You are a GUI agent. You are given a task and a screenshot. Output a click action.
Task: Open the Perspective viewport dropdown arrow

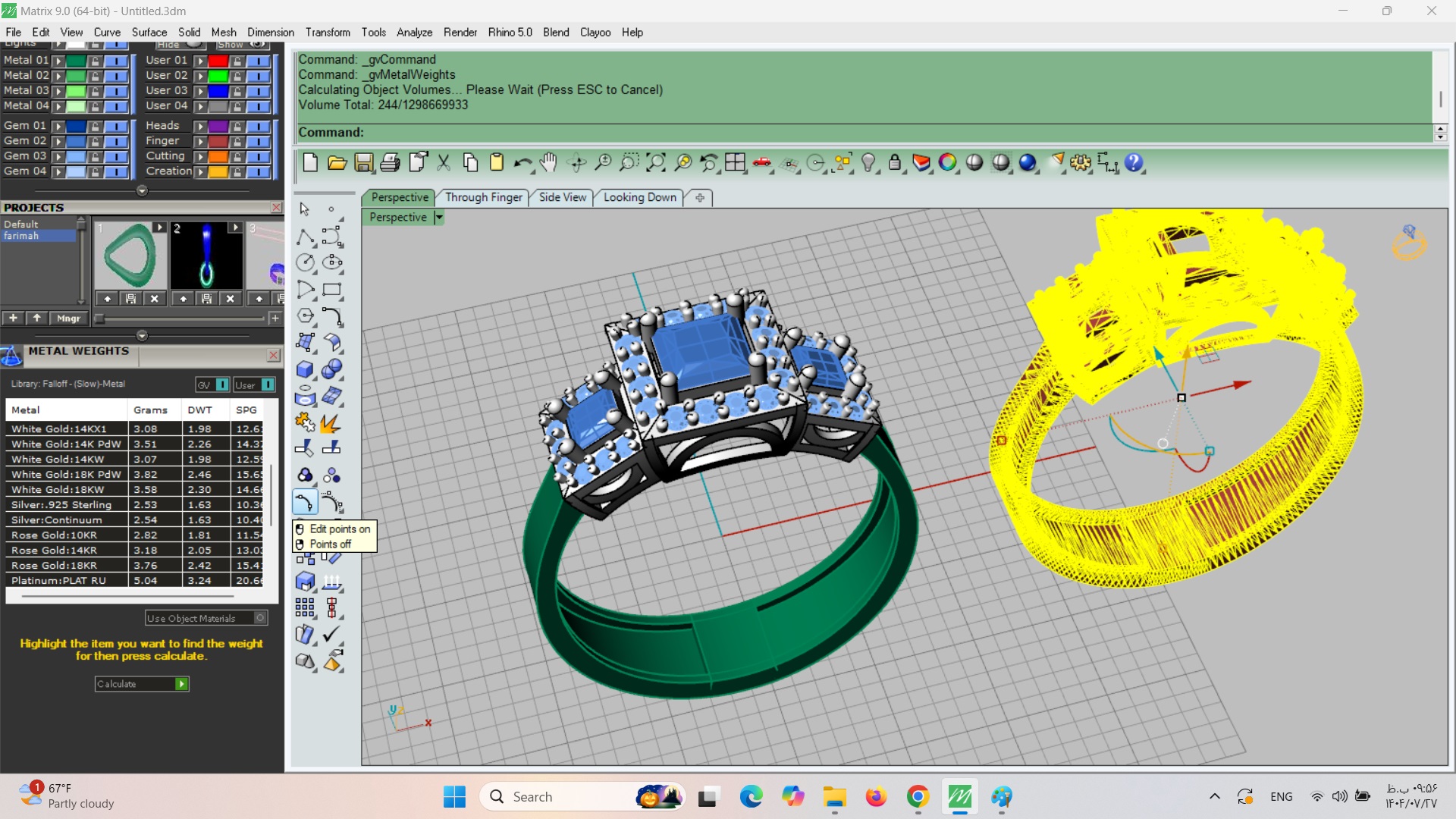(438, 218)
